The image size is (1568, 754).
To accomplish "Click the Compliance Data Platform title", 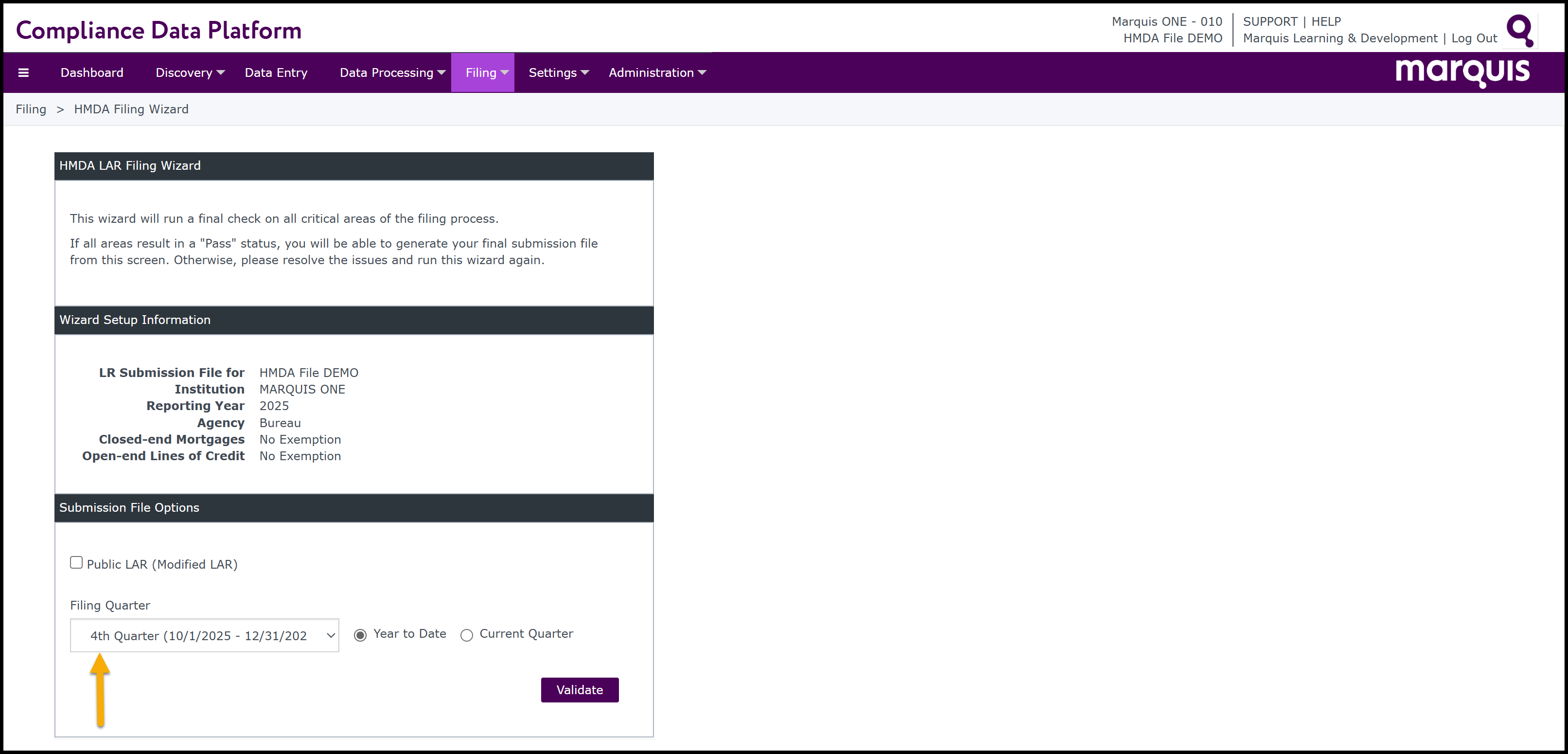I will tap(159, 30).
